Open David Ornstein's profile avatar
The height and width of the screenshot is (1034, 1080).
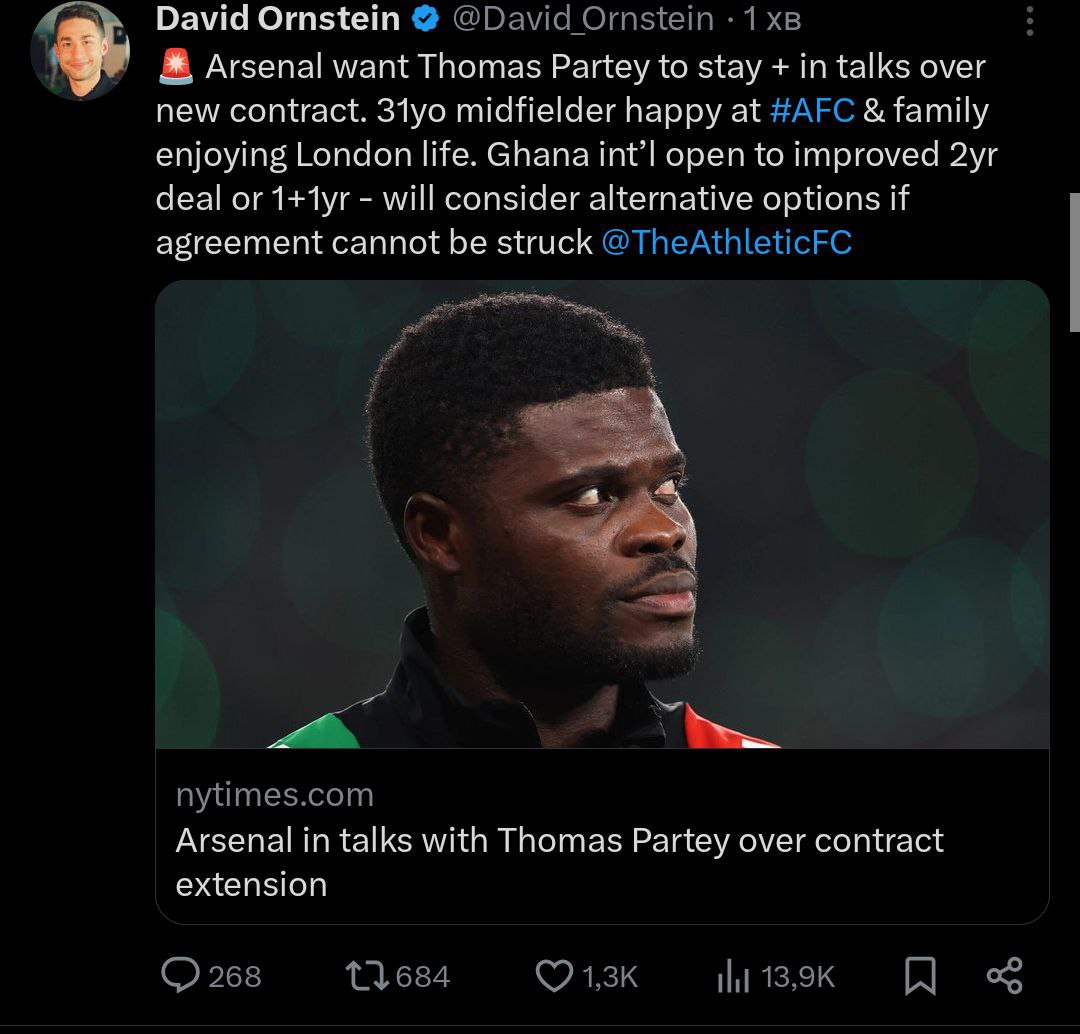tap(80, 52)
